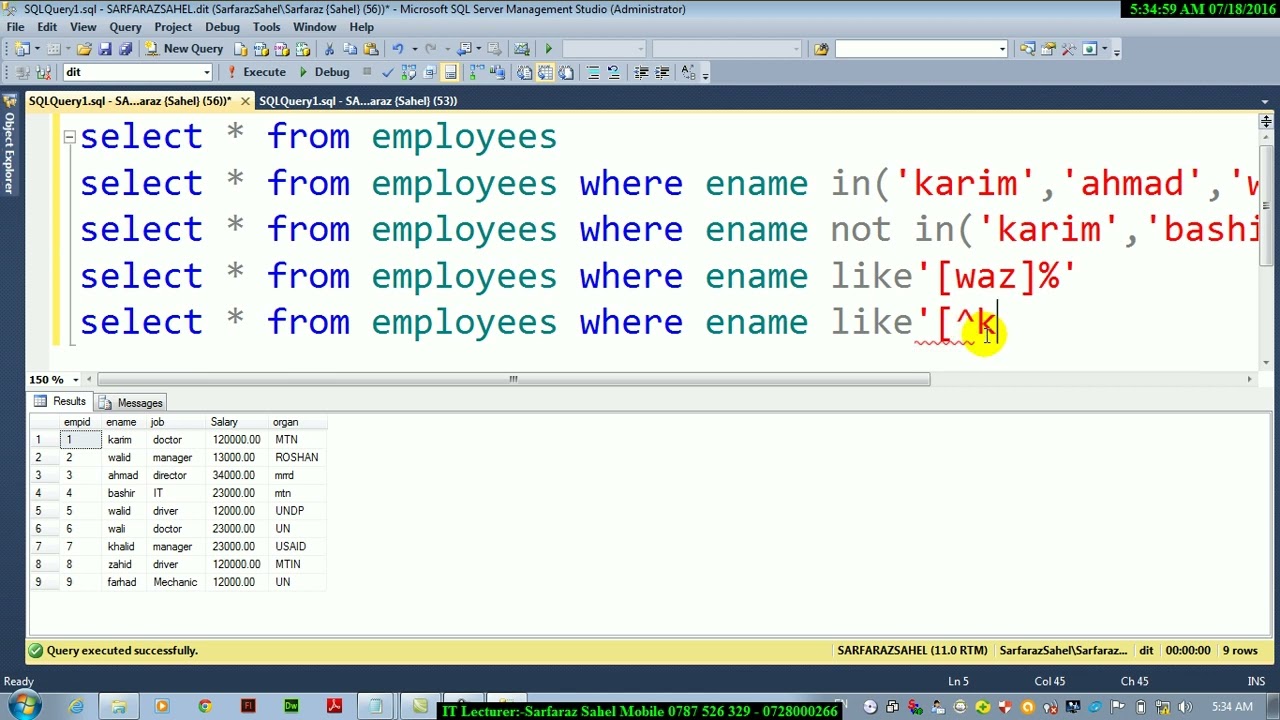Click the Undo icon

(x=397, y=48)
